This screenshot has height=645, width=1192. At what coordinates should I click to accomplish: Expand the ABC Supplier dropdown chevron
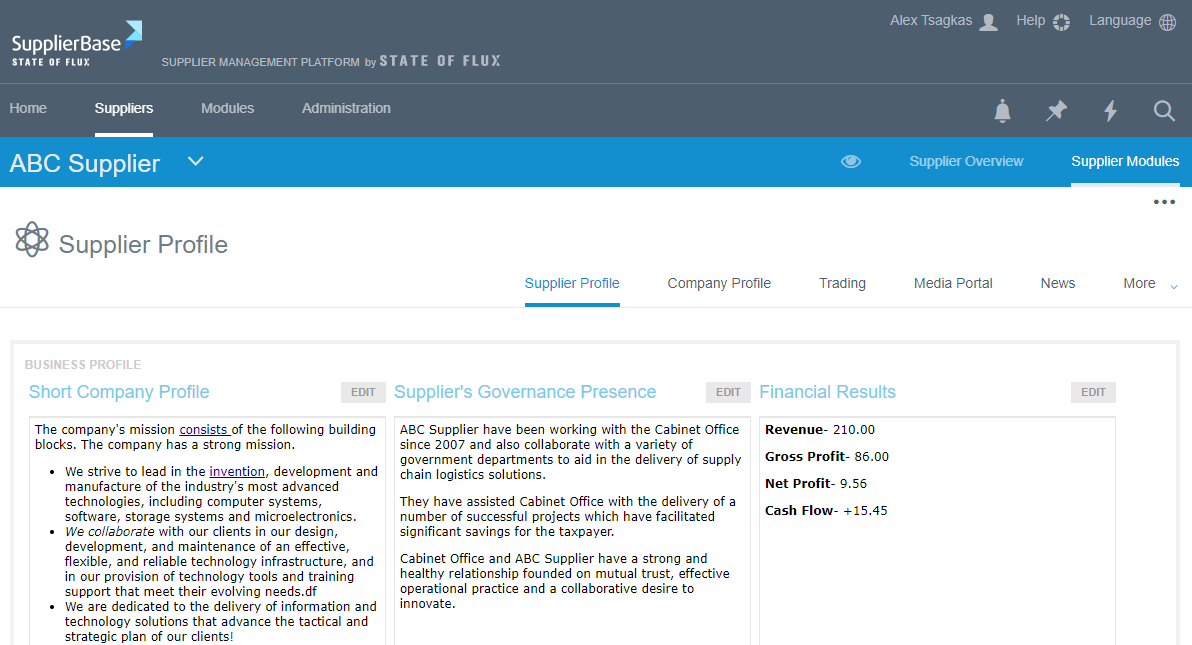(x=195, y=161)
